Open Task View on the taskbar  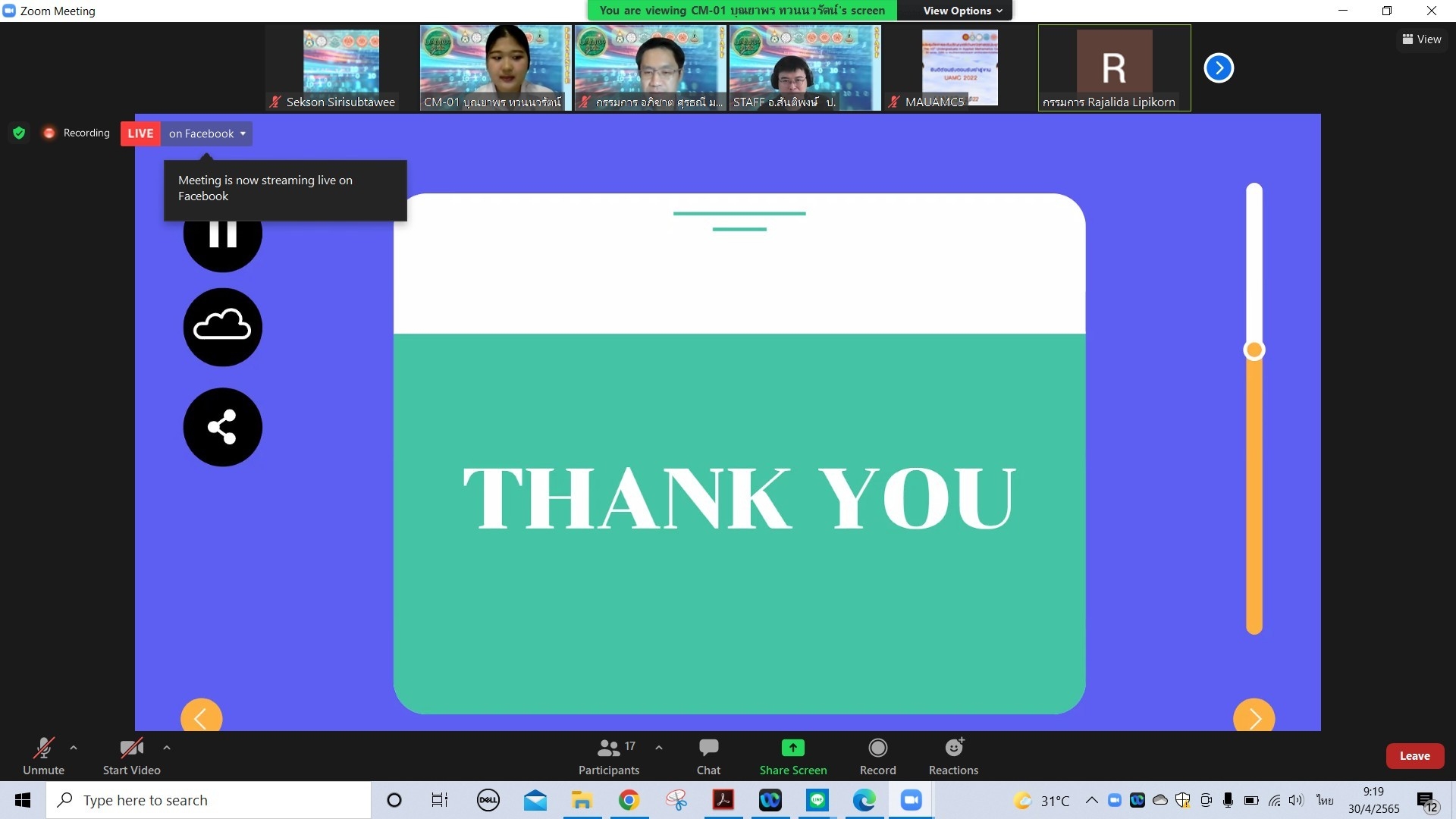click(x=440, y=800)
